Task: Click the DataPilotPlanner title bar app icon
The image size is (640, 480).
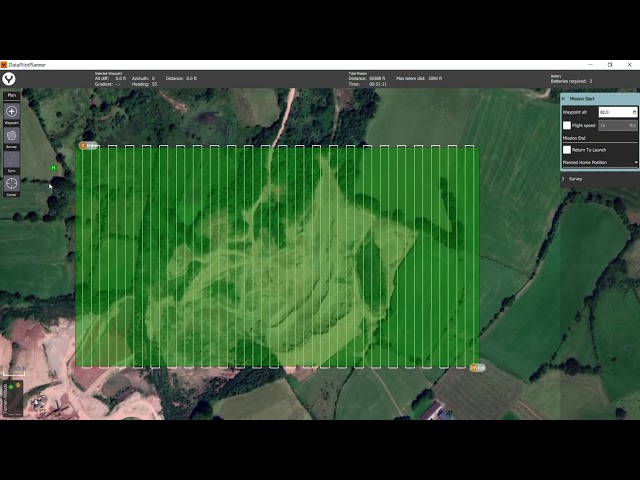Action: point(4,65)
